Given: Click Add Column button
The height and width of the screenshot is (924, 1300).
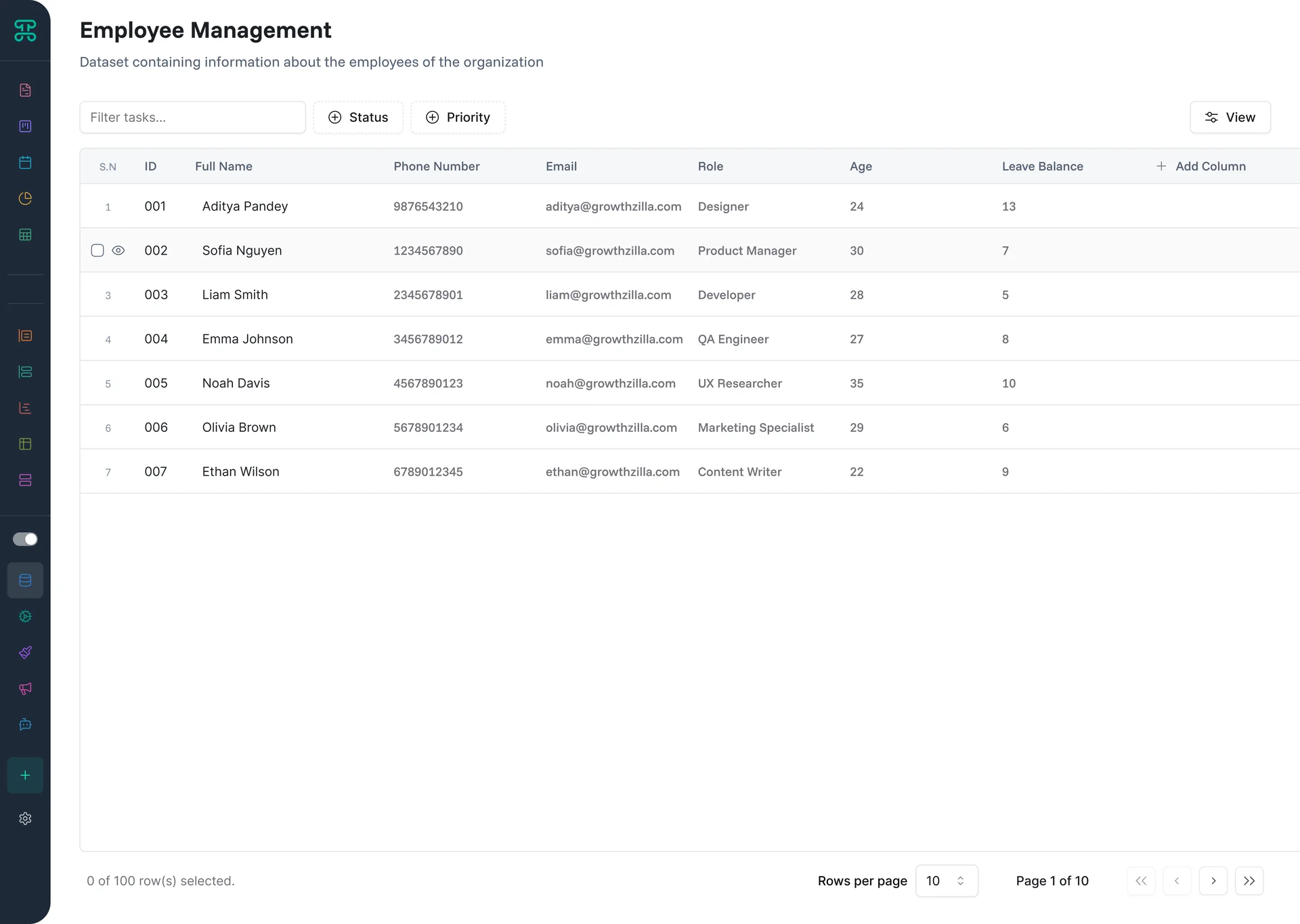Looking at the screenshot, I should coord(1200,167).
